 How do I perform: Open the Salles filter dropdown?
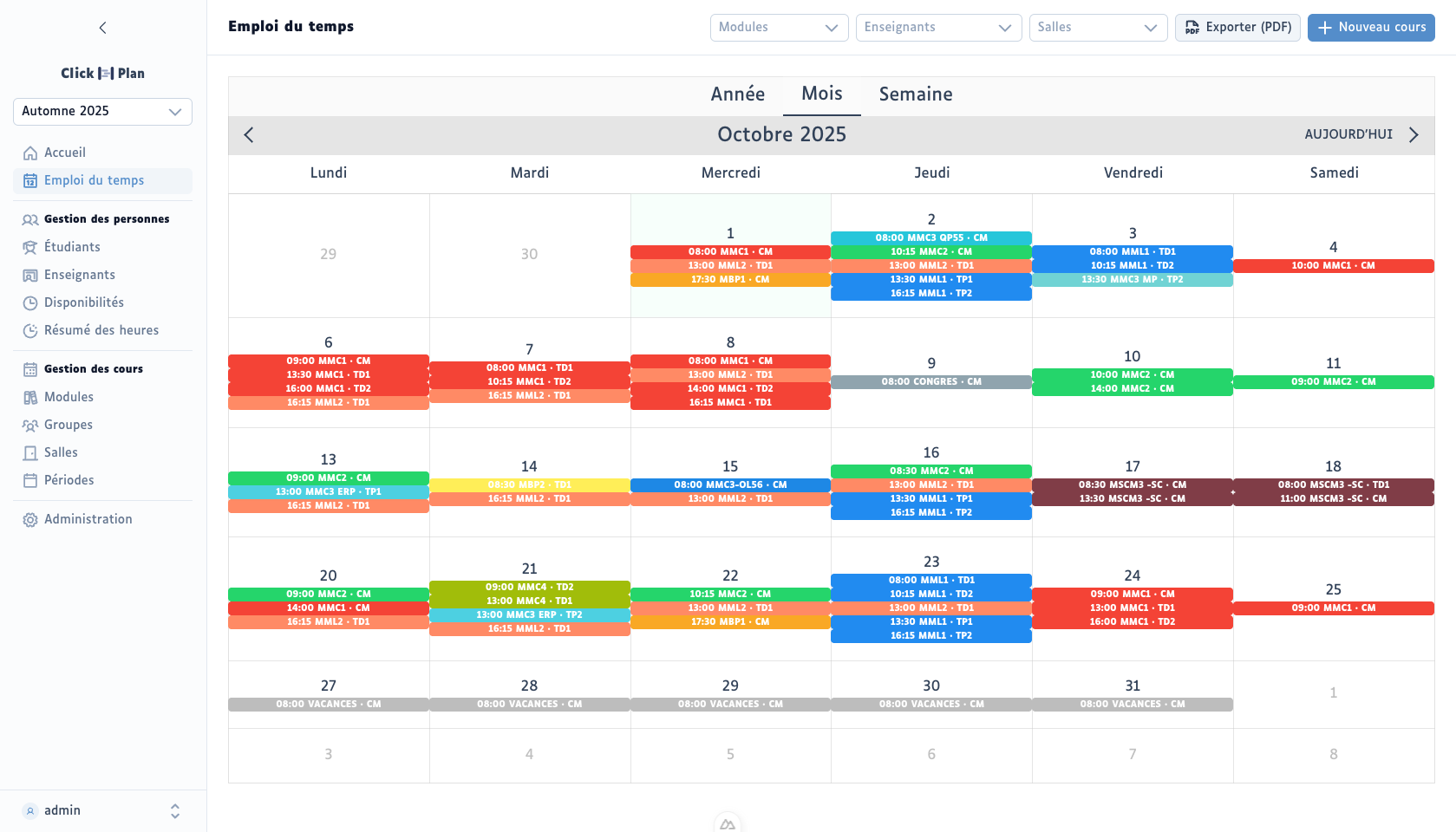coord(1098,28)
